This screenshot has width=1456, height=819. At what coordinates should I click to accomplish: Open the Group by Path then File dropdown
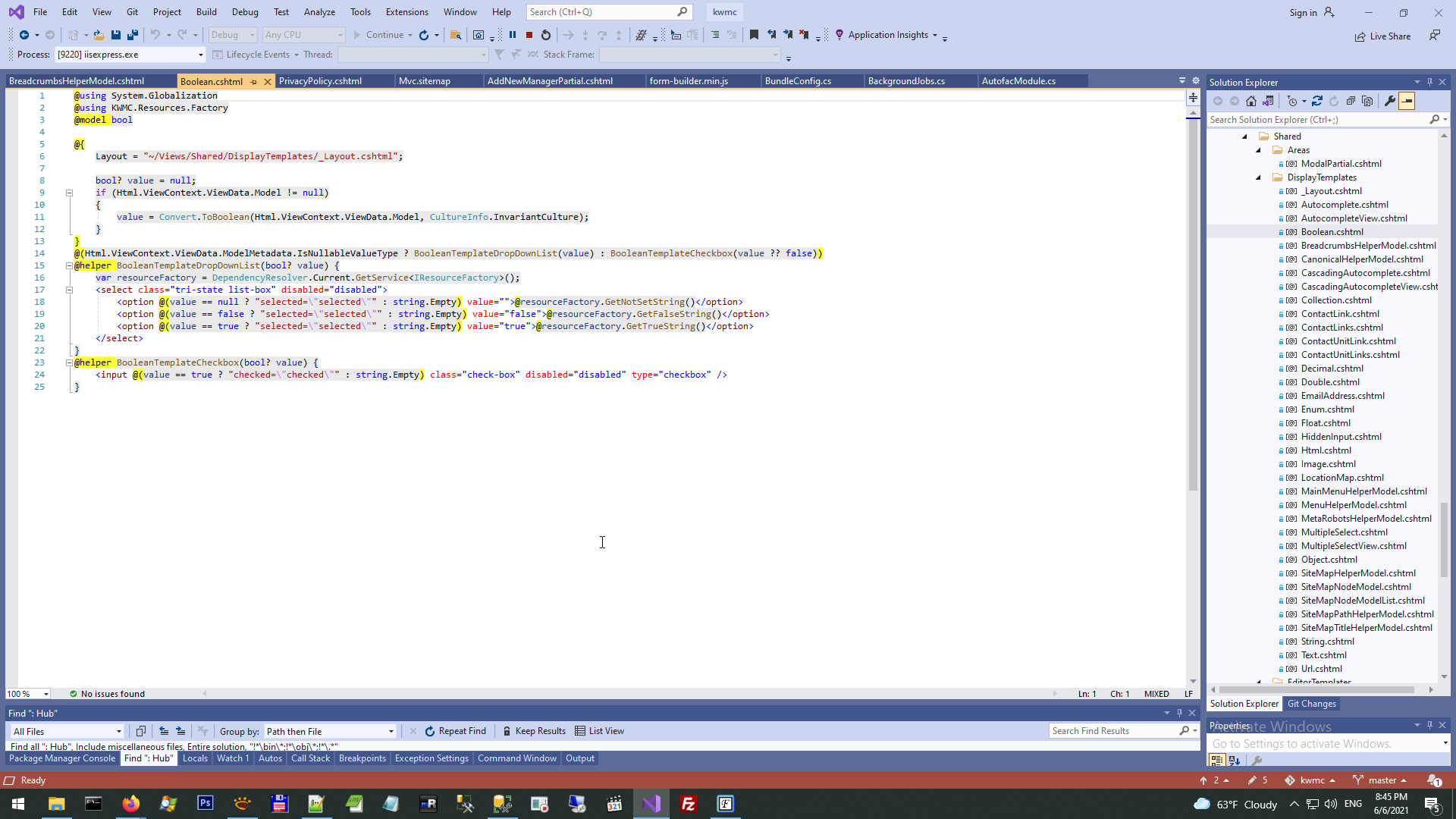click(x=391, y=732)
